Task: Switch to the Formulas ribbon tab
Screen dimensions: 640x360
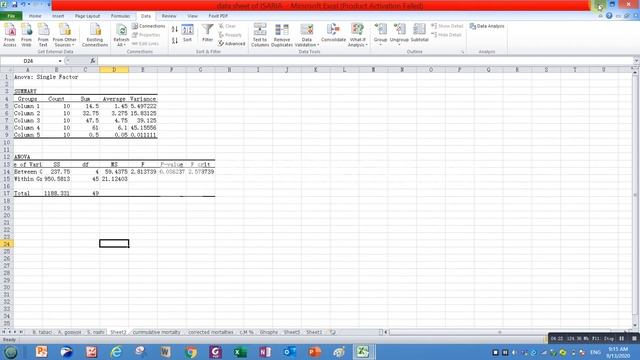Action: pyautogui.click(x=120, y=16)
